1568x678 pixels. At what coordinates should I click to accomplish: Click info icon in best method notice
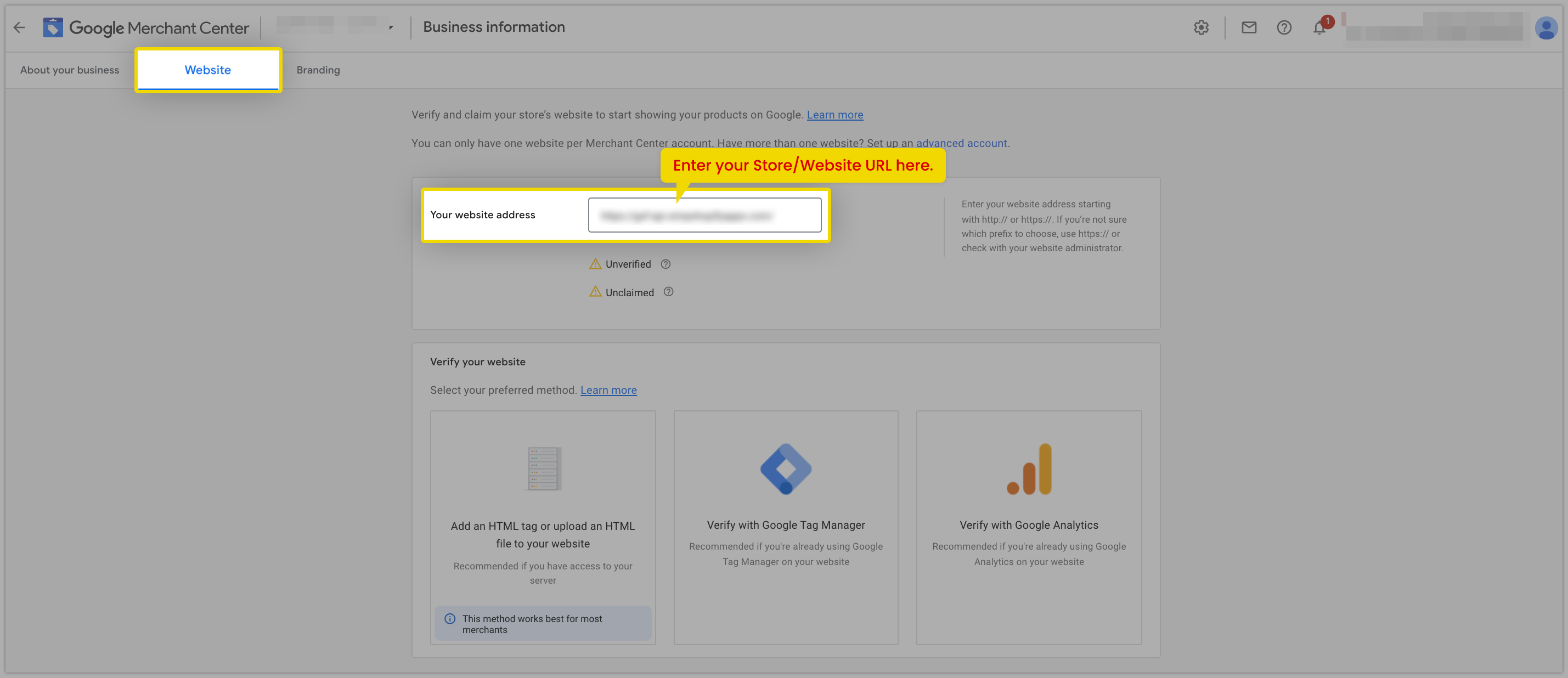tap(450, 618)
